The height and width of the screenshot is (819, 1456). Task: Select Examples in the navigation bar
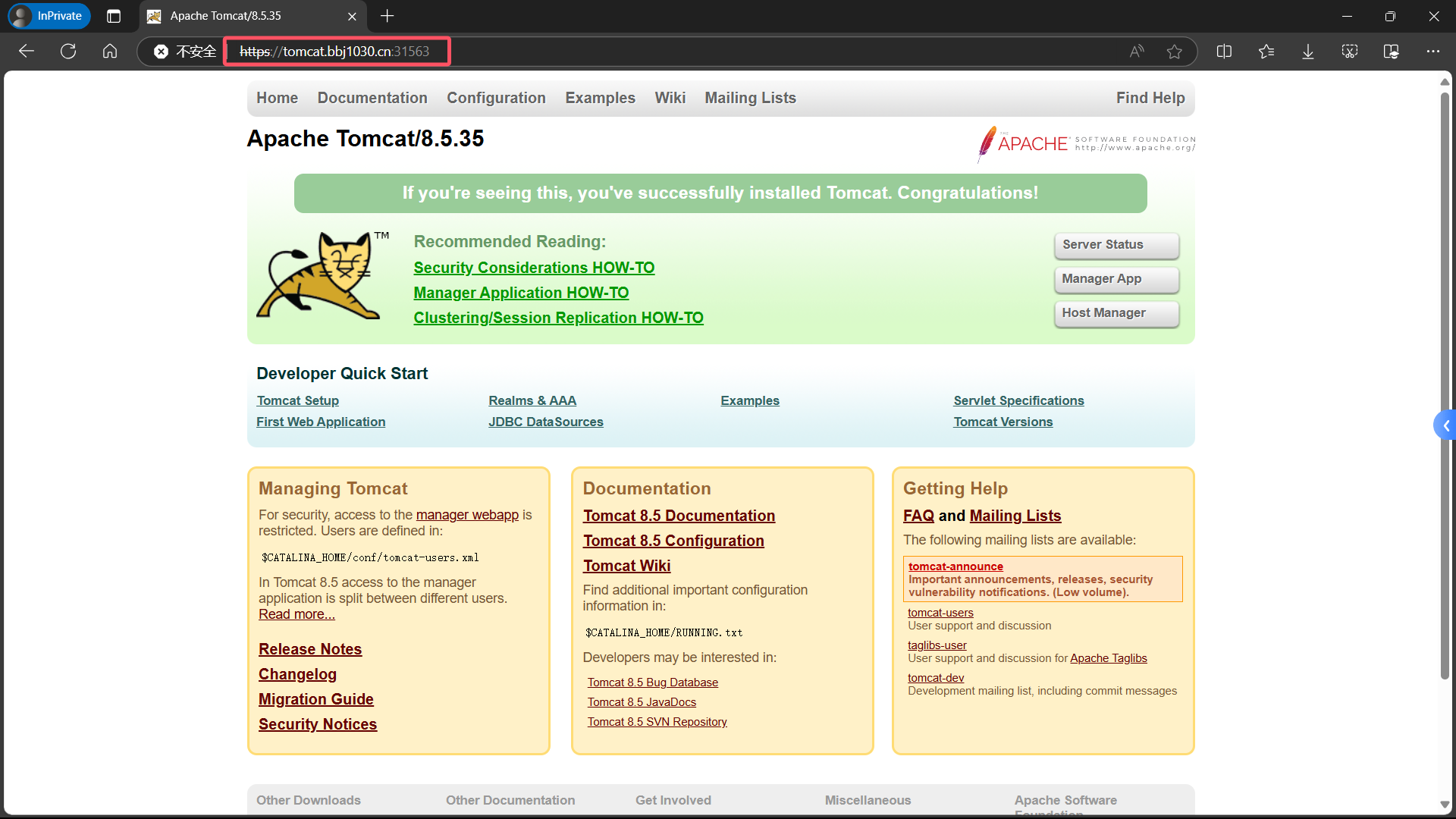pos(600,98)
